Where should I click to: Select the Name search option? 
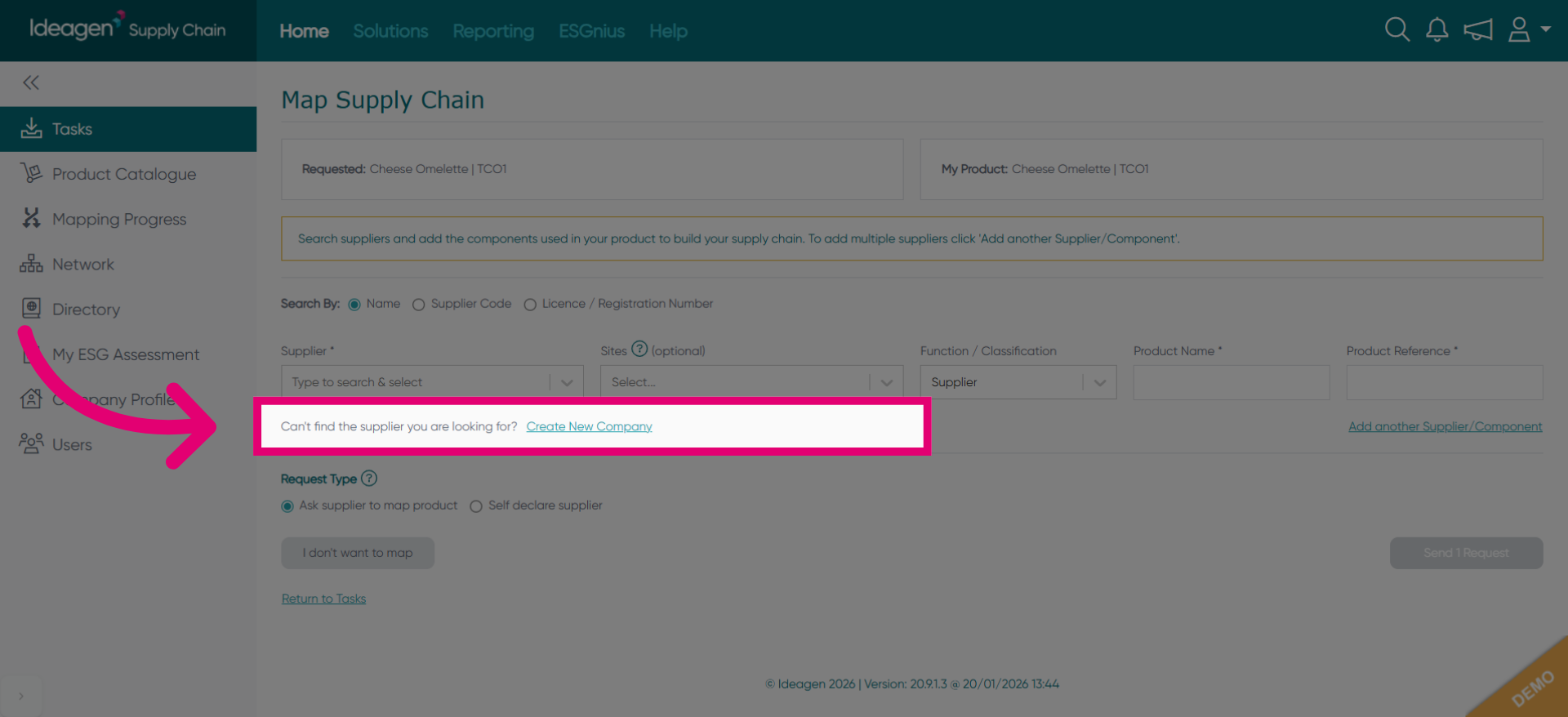click(354, 305)
